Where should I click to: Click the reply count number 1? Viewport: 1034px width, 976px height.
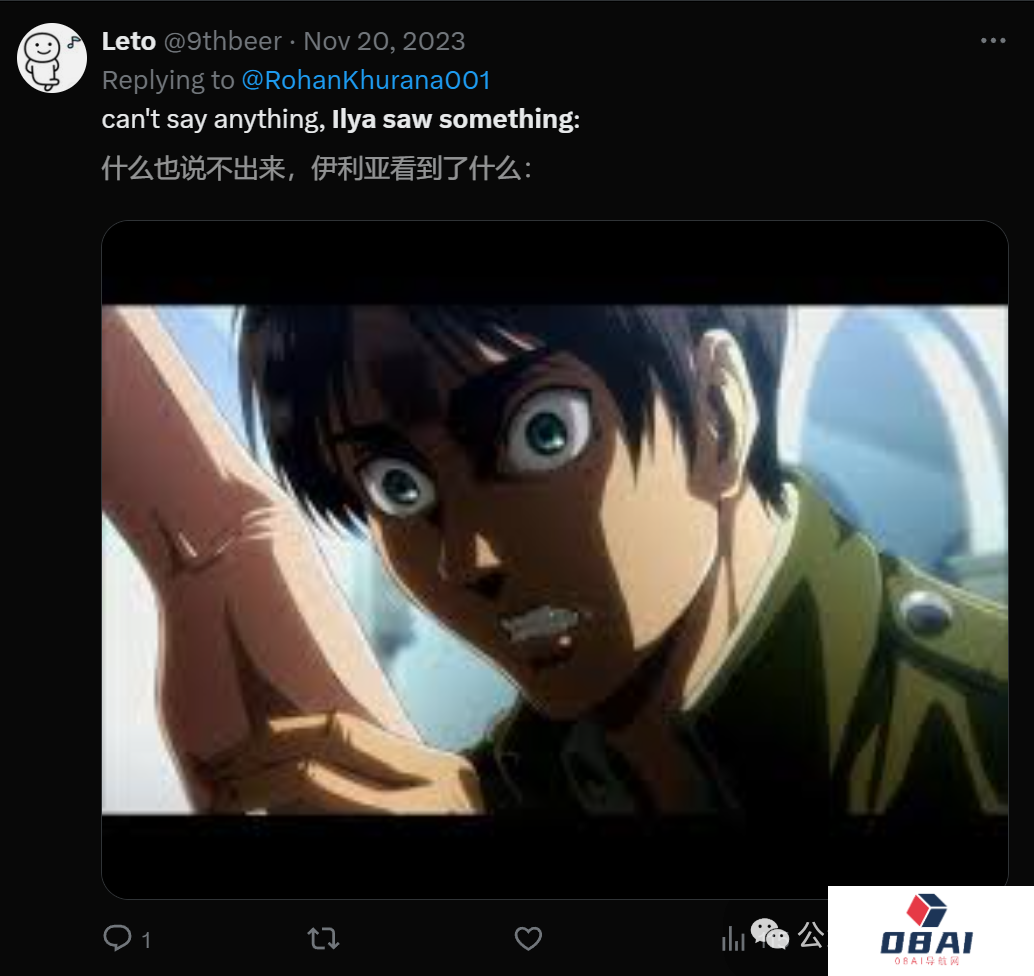coord(146,940)
